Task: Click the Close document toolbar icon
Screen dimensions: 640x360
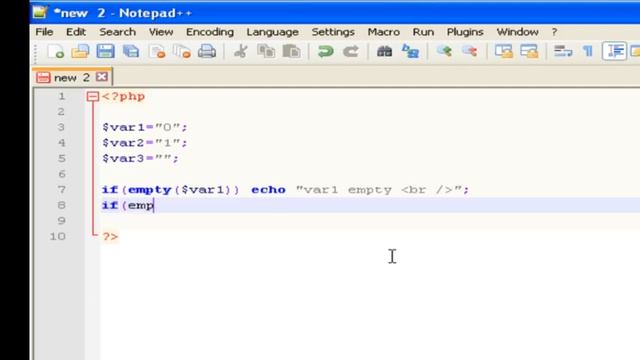Action: pos(157,51)
